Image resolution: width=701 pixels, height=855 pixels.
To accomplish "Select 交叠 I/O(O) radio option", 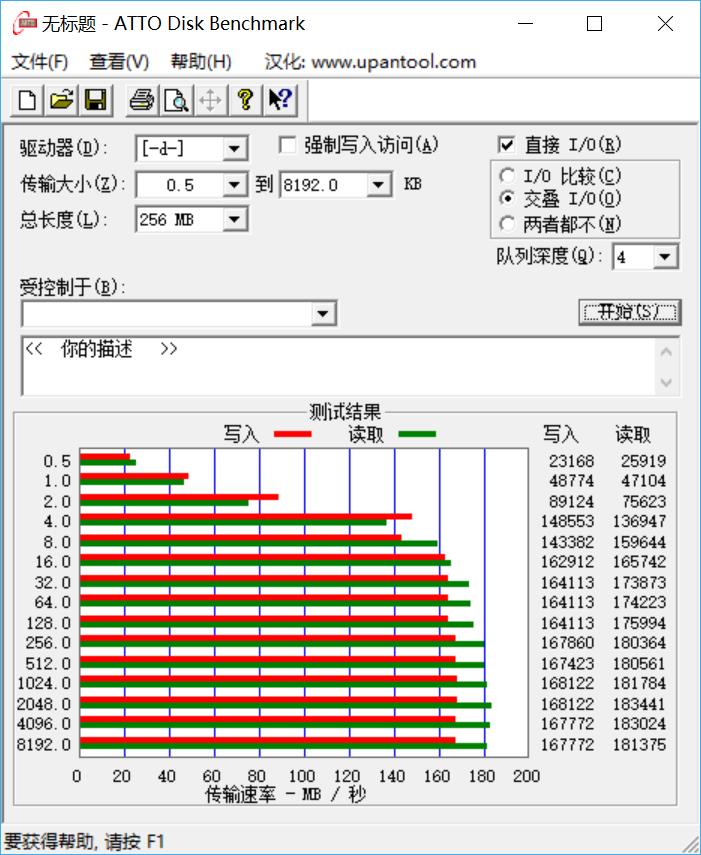I will [507, 198].
